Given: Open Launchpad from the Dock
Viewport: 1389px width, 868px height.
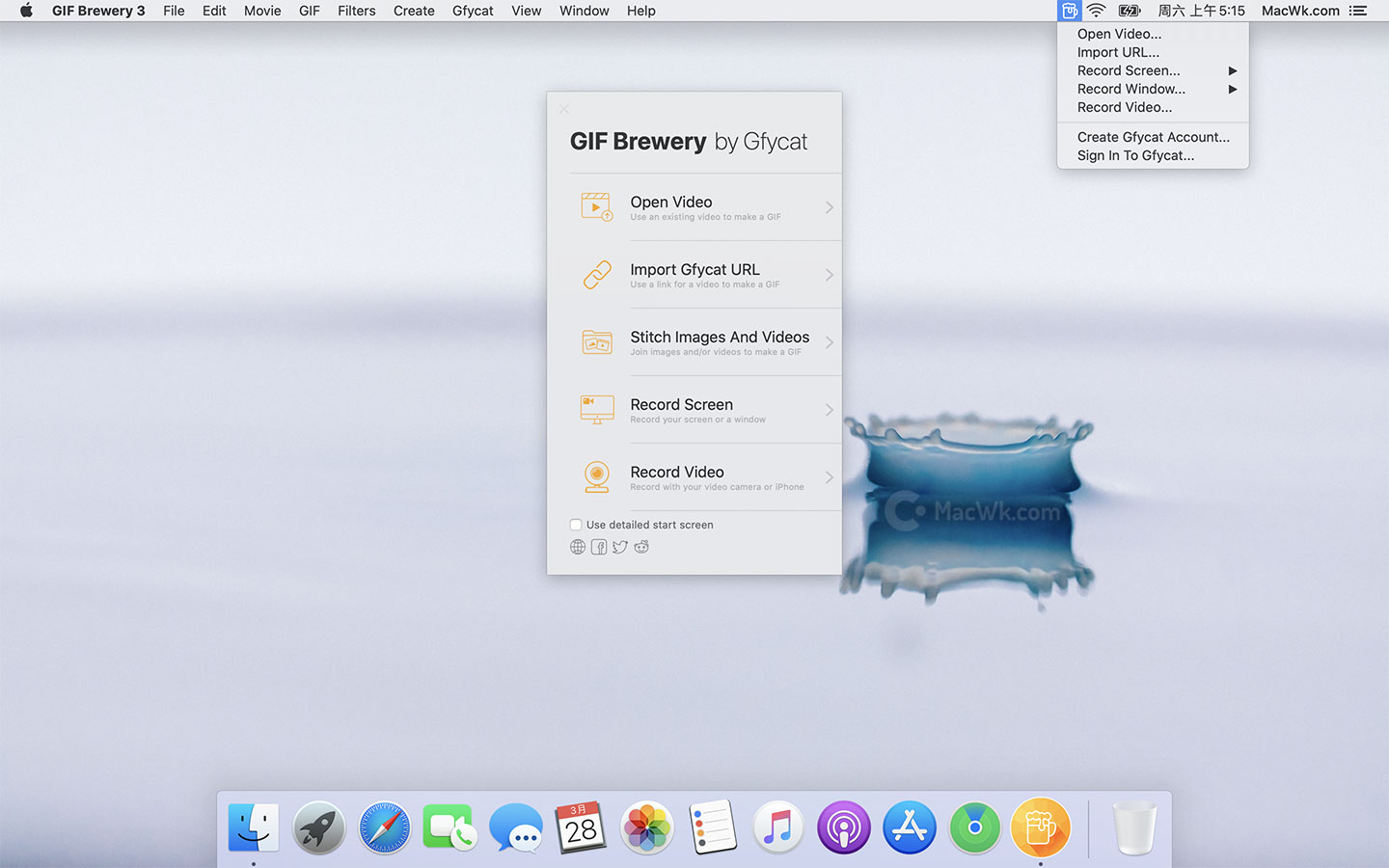Looking at the screenshot, I should click(319, 827).
